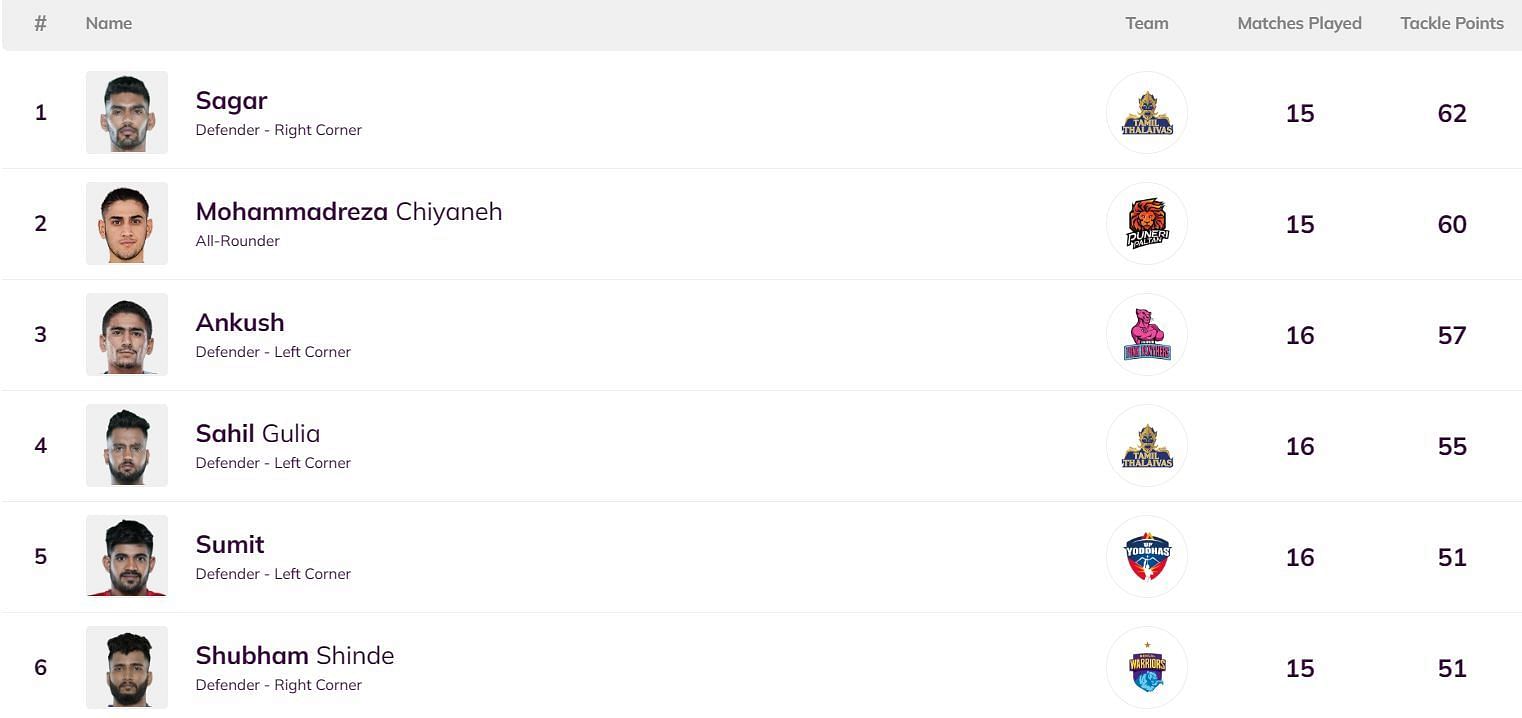
Task: Click the Tamil Thalaivas logo beside Sagar
Action: tap(1147, 112)
